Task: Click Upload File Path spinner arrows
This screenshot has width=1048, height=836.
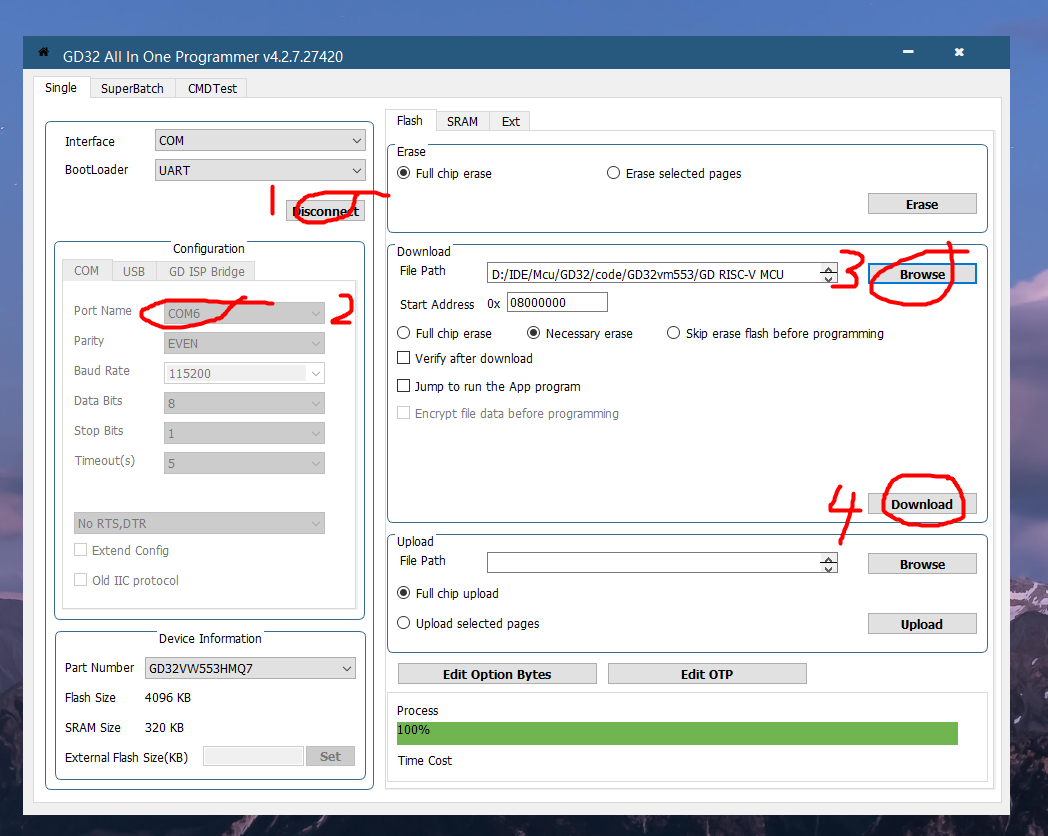Action: (828, 564)
